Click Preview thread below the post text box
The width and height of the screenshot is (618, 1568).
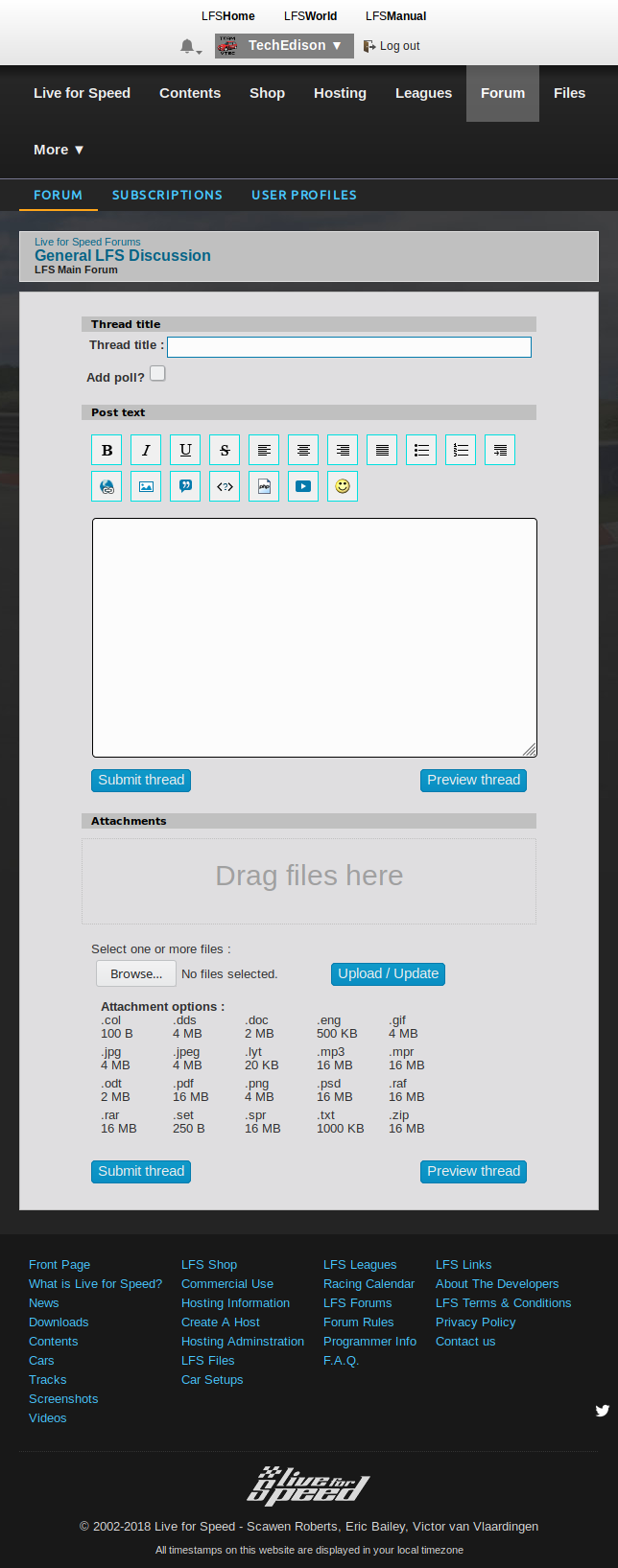[x=473, y=781]
